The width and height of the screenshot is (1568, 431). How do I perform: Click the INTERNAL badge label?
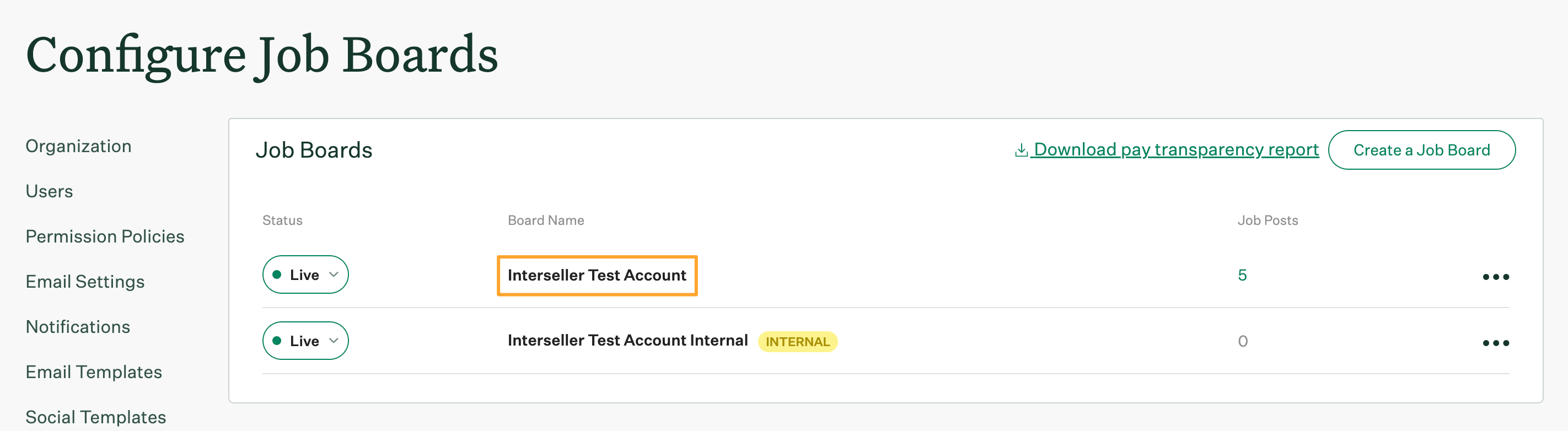[x=797, y=342]
